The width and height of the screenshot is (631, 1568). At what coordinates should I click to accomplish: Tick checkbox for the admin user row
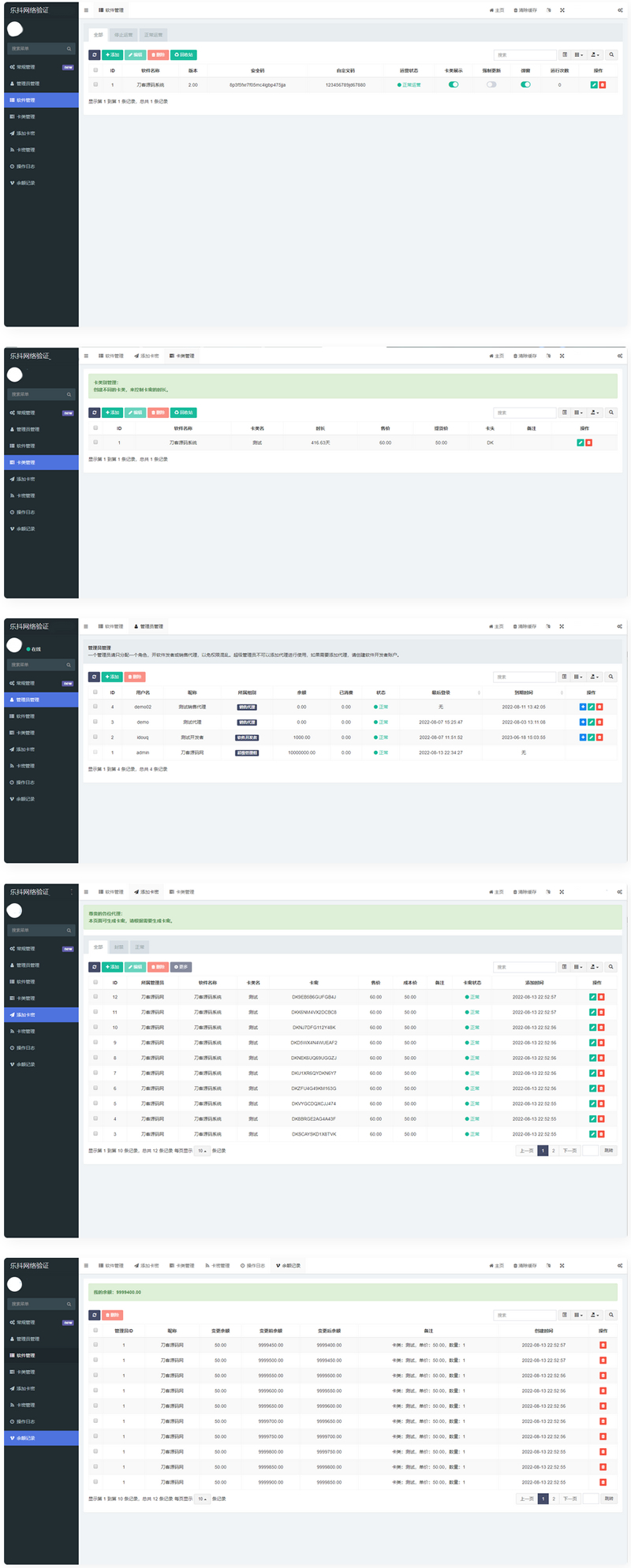pyautogui.click(x=95, y=752)
